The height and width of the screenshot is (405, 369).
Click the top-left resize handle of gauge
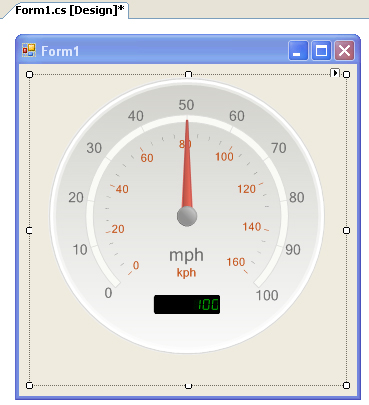coord(29,74)
